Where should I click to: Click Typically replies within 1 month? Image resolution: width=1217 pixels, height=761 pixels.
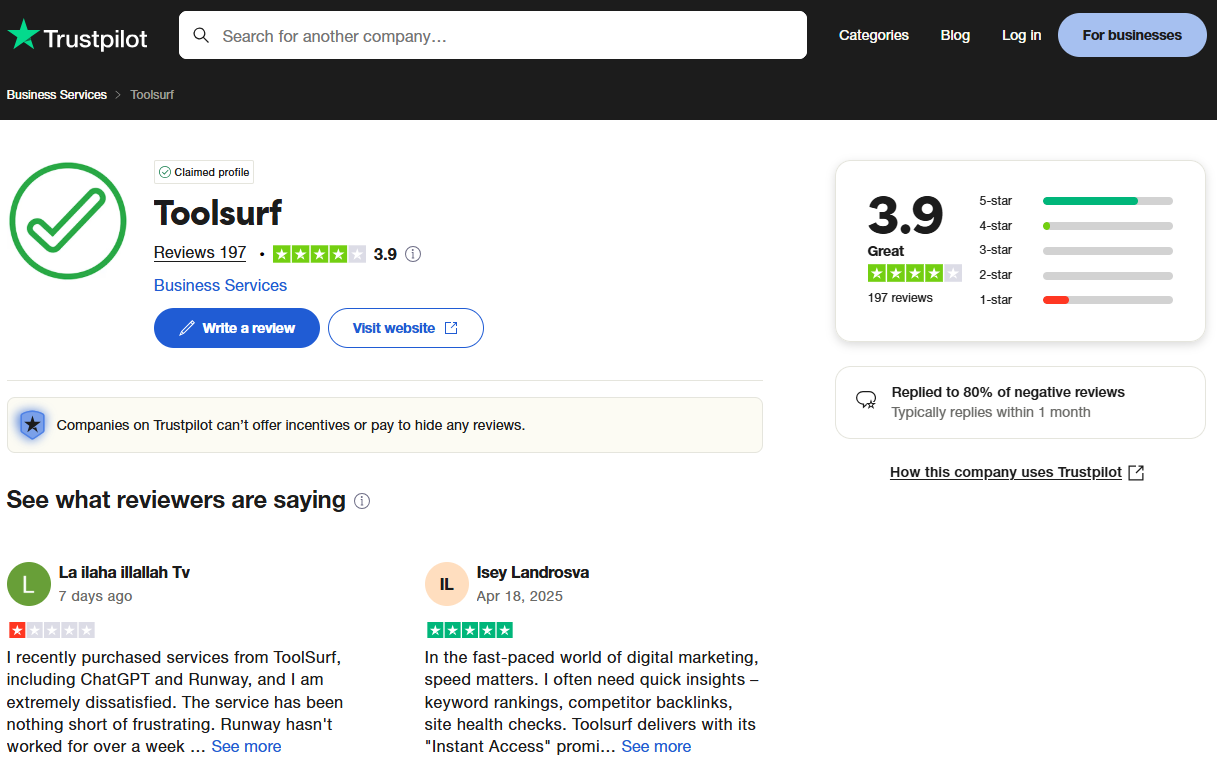pyautogui.click(x=991, y=412)
